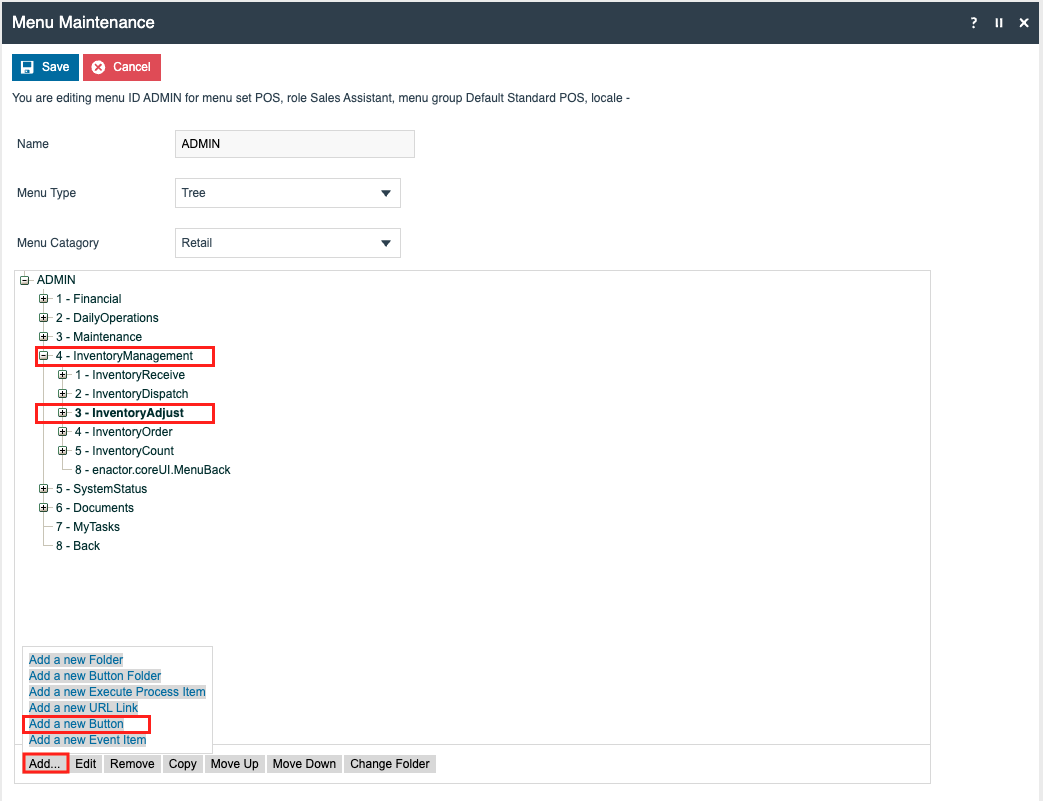Collapse the 4 - InventoryManagement folder
The image size is (1043, 801).
[x=44, y=356]
